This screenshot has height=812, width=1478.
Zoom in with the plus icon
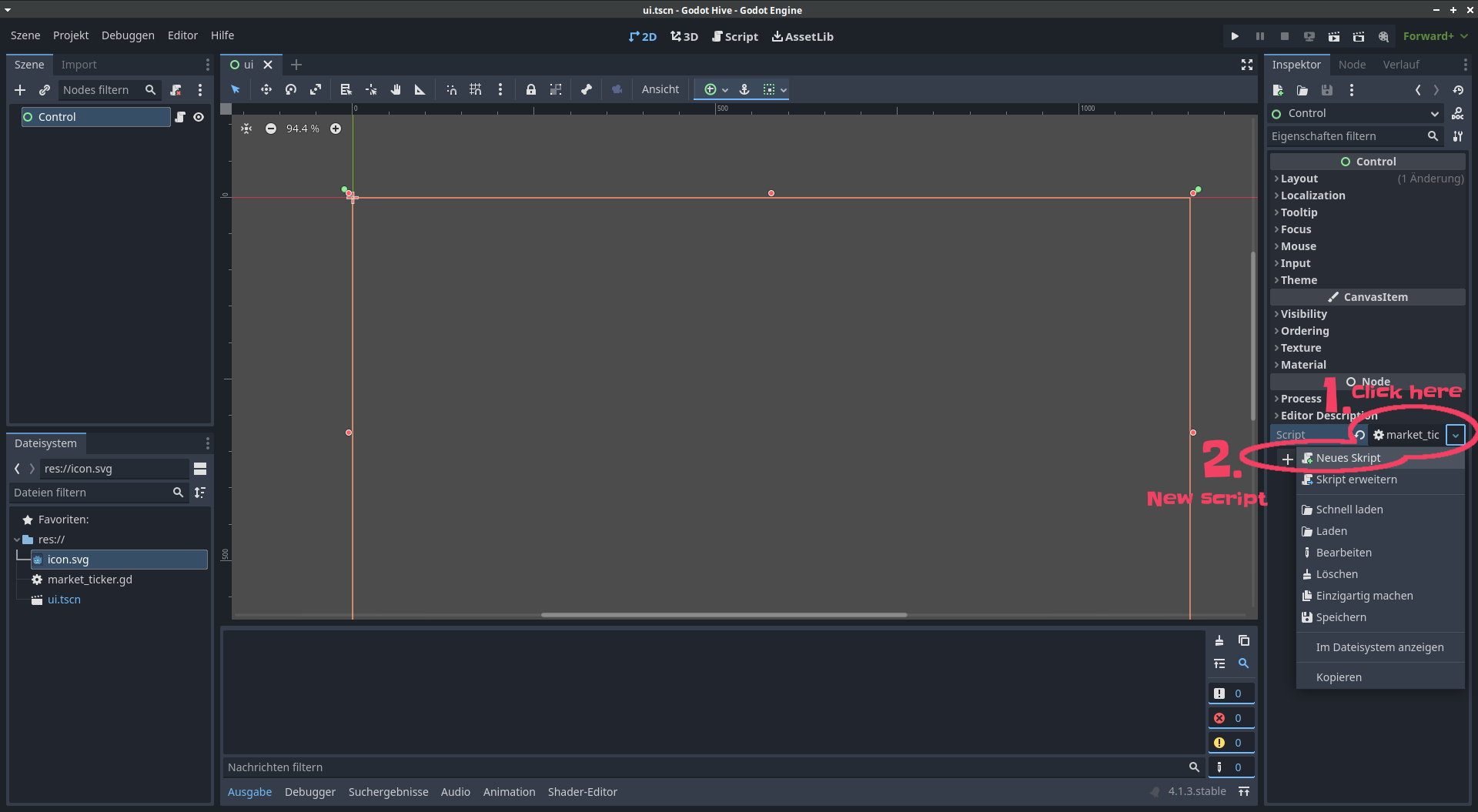(x=336, y=129)
